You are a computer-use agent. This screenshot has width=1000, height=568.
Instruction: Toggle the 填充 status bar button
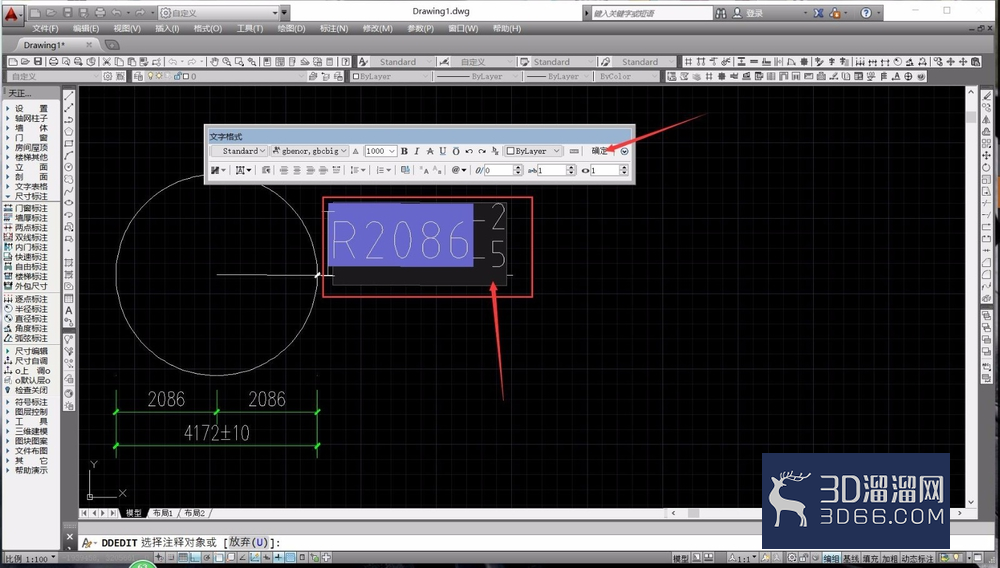pyautogui.click(x=871, y=558)
